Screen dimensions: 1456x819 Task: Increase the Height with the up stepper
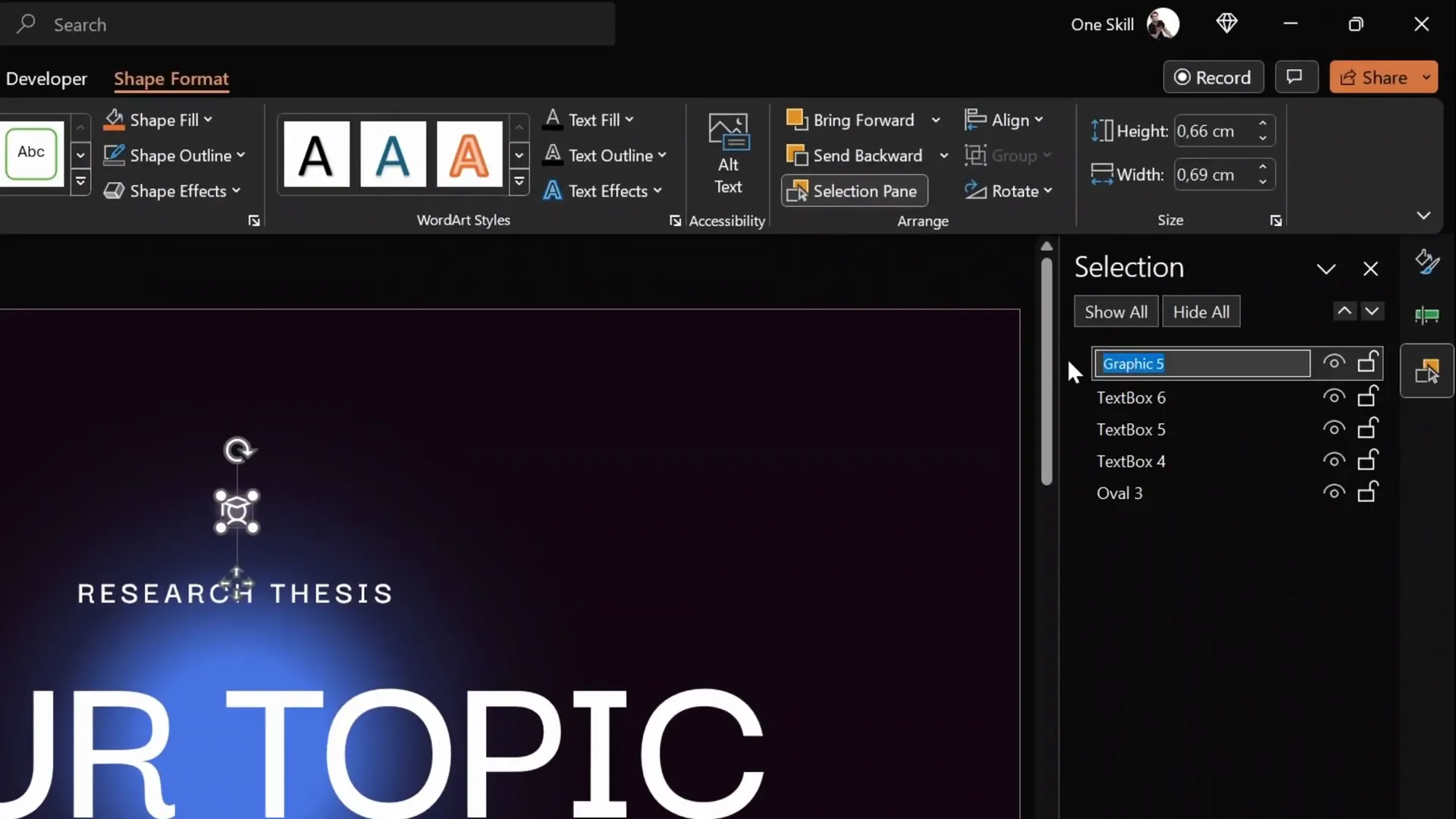click(1263, 124)
